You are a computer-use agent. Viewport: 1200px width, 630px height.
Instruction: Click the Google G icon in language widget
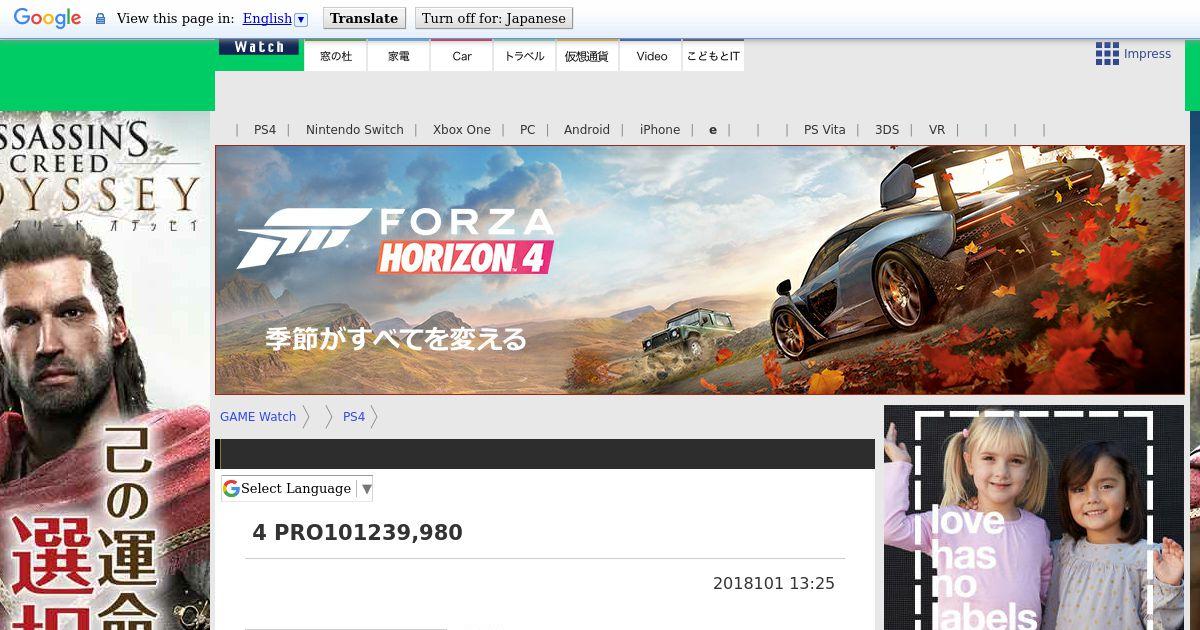click(x=231, y=488)
